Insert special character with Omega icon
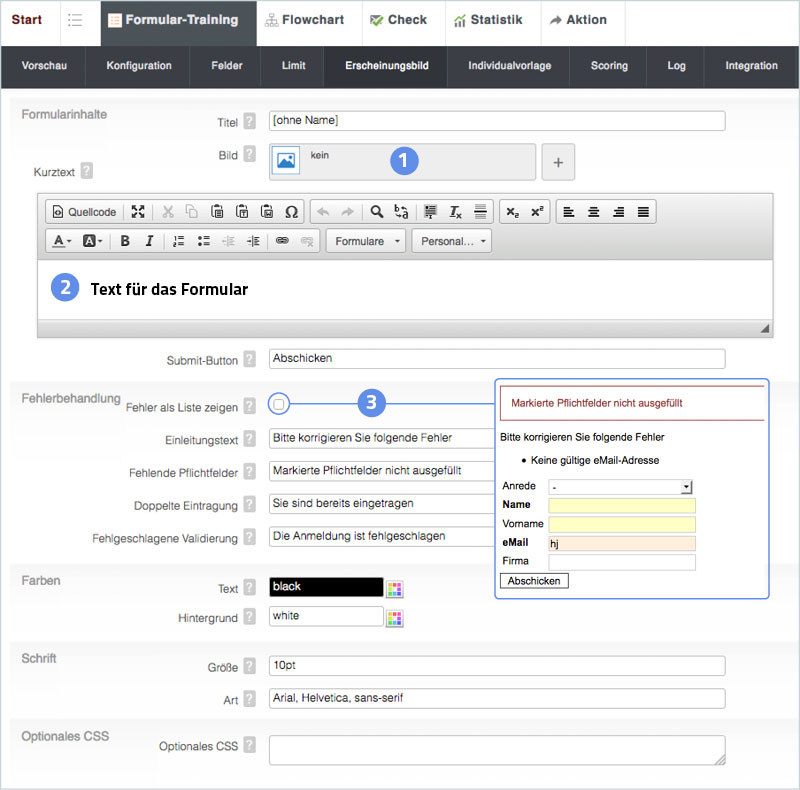800x790 pixels. click(292, 212)
